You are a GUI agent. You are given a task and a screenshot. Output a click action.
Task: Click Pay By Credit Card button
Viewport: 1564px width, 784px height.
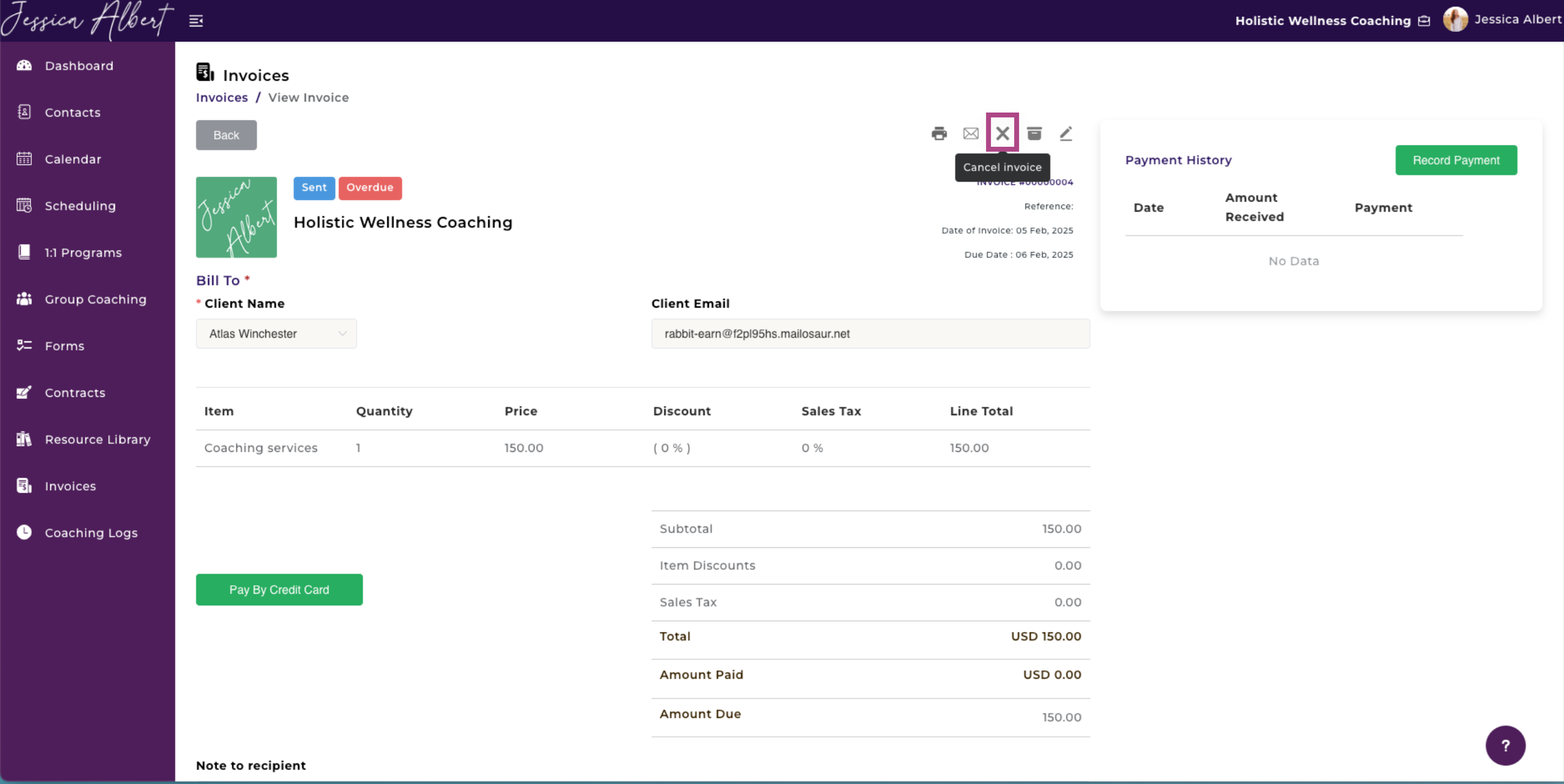pos(279,590)
